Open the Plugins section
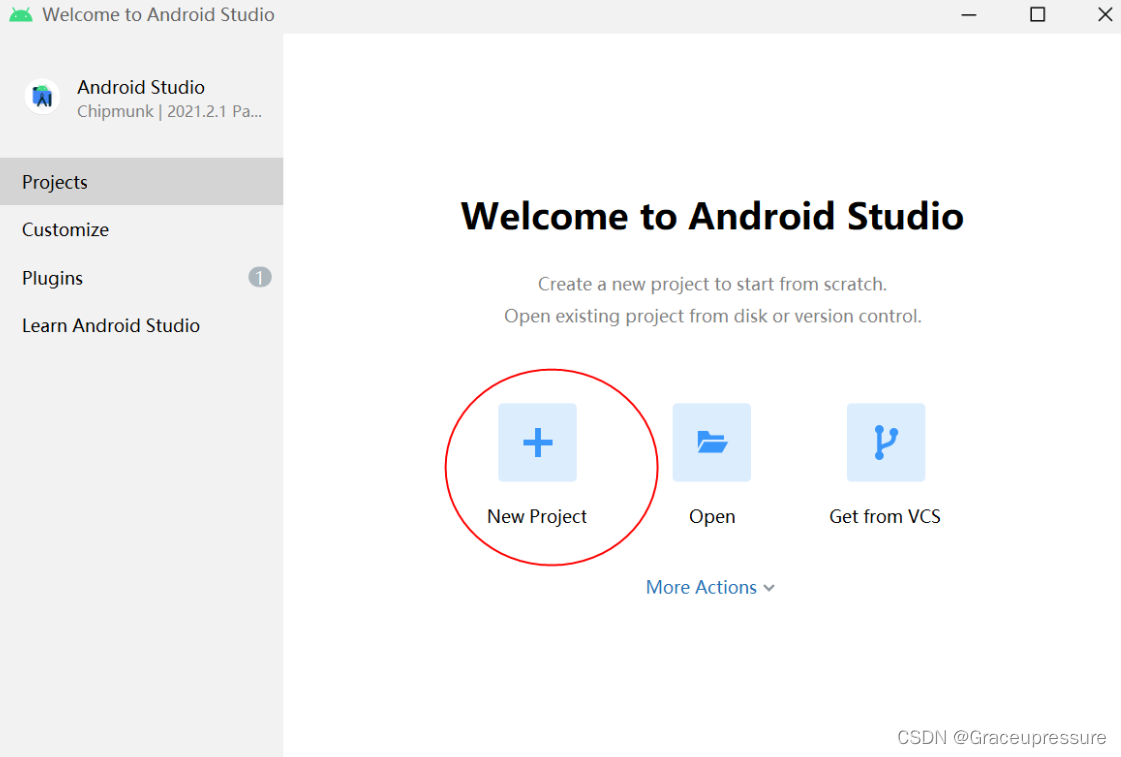 [x=142, y=277]
